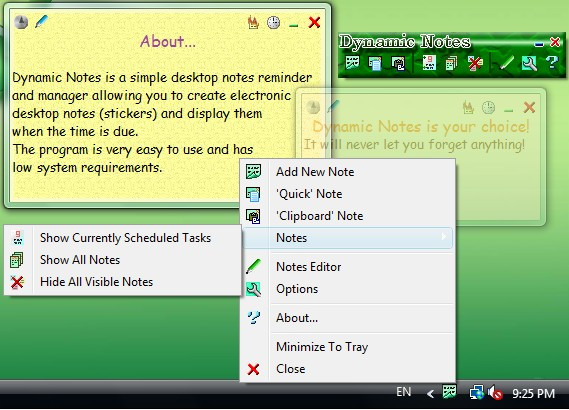Click the 'About...' title on yellow note

tap(168, 41)
